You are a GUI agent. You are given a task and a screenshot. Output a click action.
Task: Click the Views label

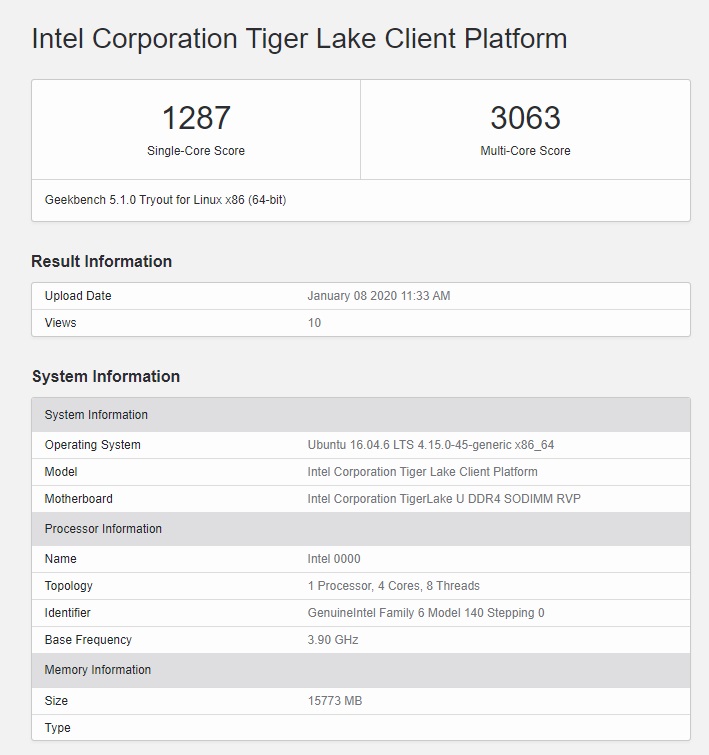pos(60,323)
